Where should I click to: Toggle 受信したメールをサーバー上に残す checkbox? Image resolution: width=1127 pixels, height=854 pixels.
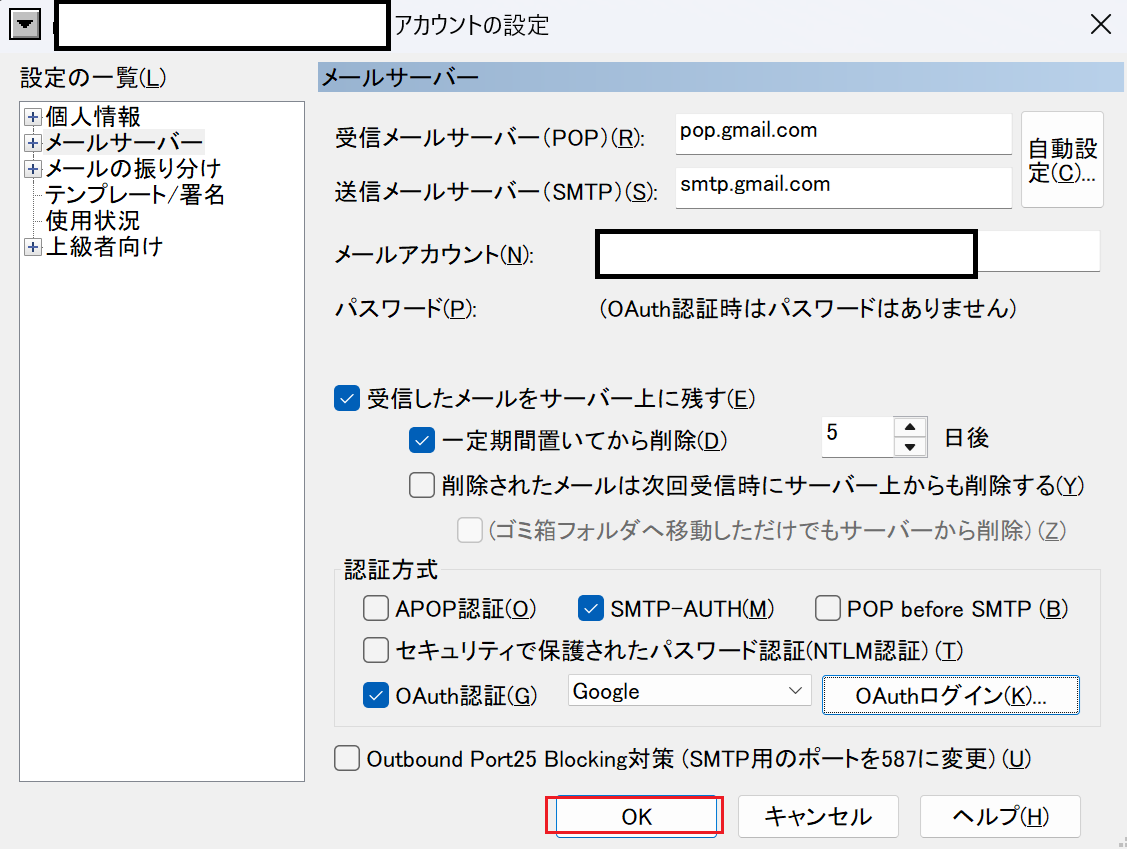346,399
